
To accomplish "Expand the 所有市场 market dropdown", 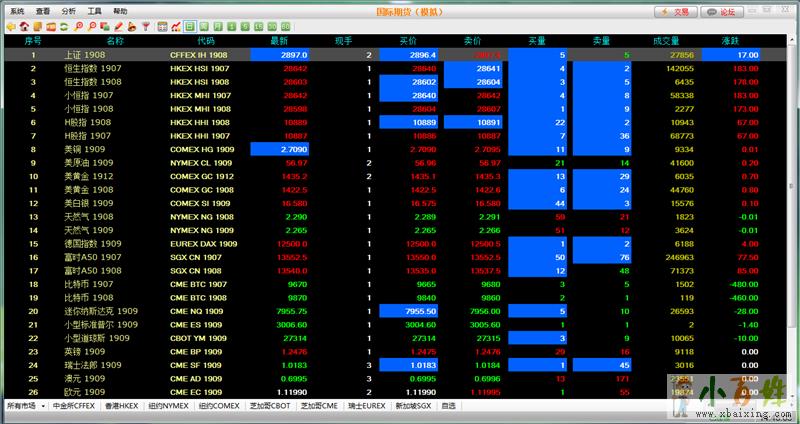I will (26, 406).
